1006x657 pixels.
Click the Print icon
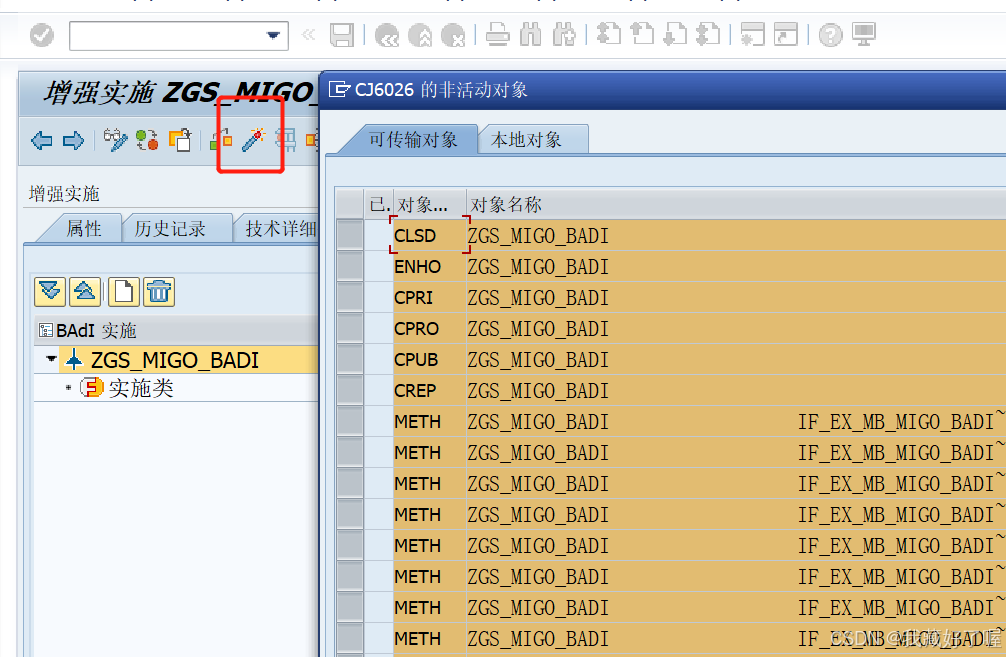pos(497,35)
